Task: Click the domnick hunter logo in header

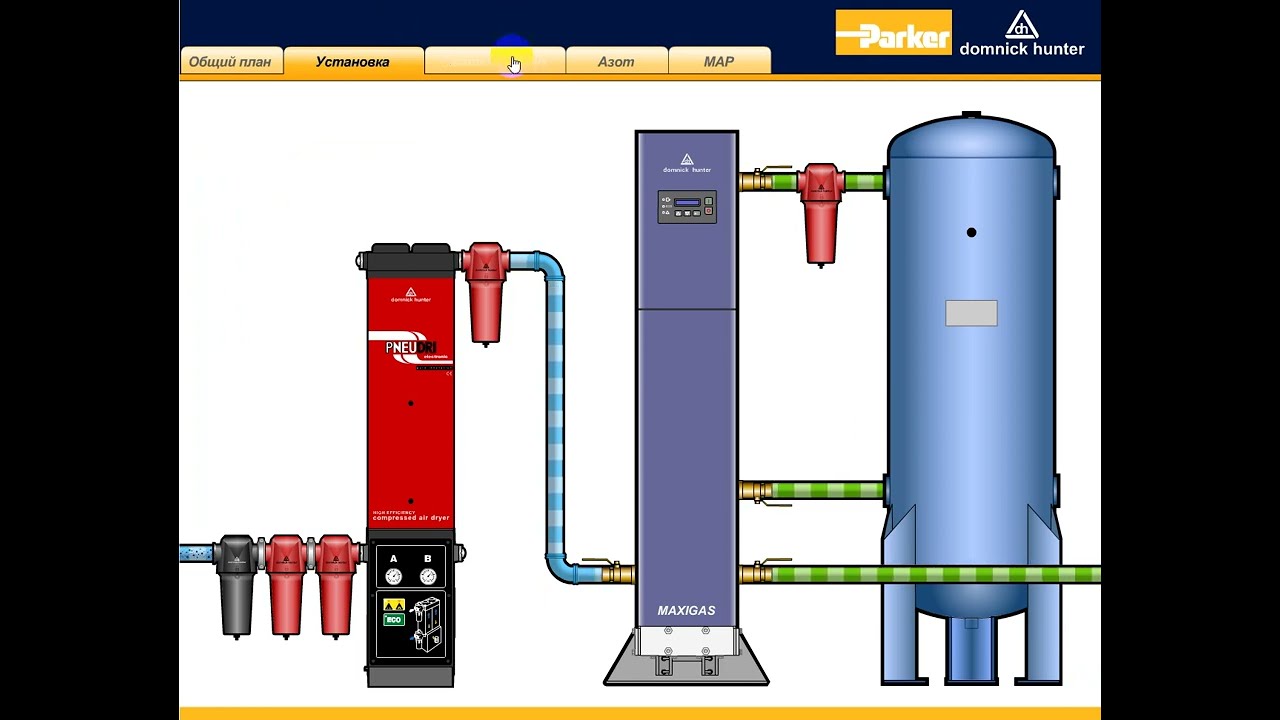Action: point(1022,34)
